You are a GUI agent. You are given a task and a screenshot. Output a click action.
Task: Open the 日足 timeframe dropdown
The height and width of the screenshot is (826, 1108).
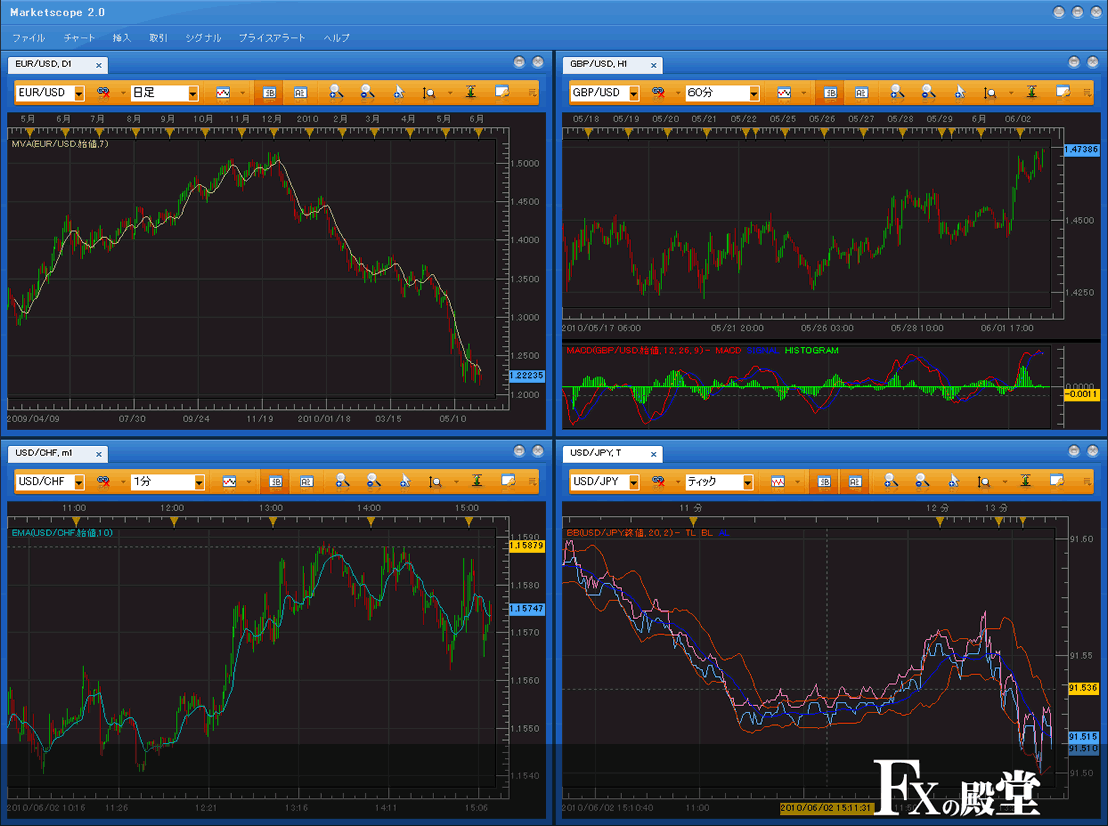193,93
